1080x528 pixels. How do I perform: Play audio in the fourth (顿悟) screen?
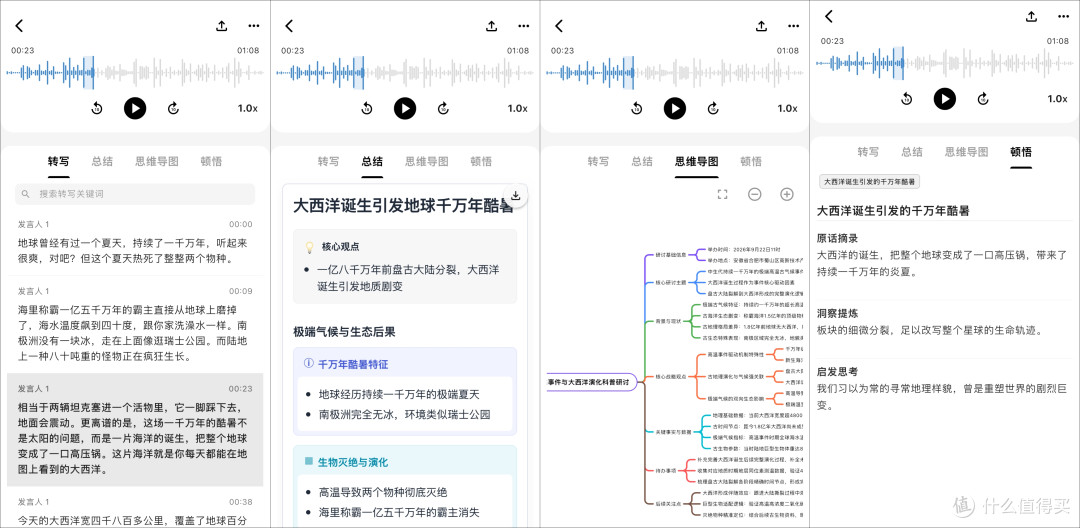coord(945,98)
